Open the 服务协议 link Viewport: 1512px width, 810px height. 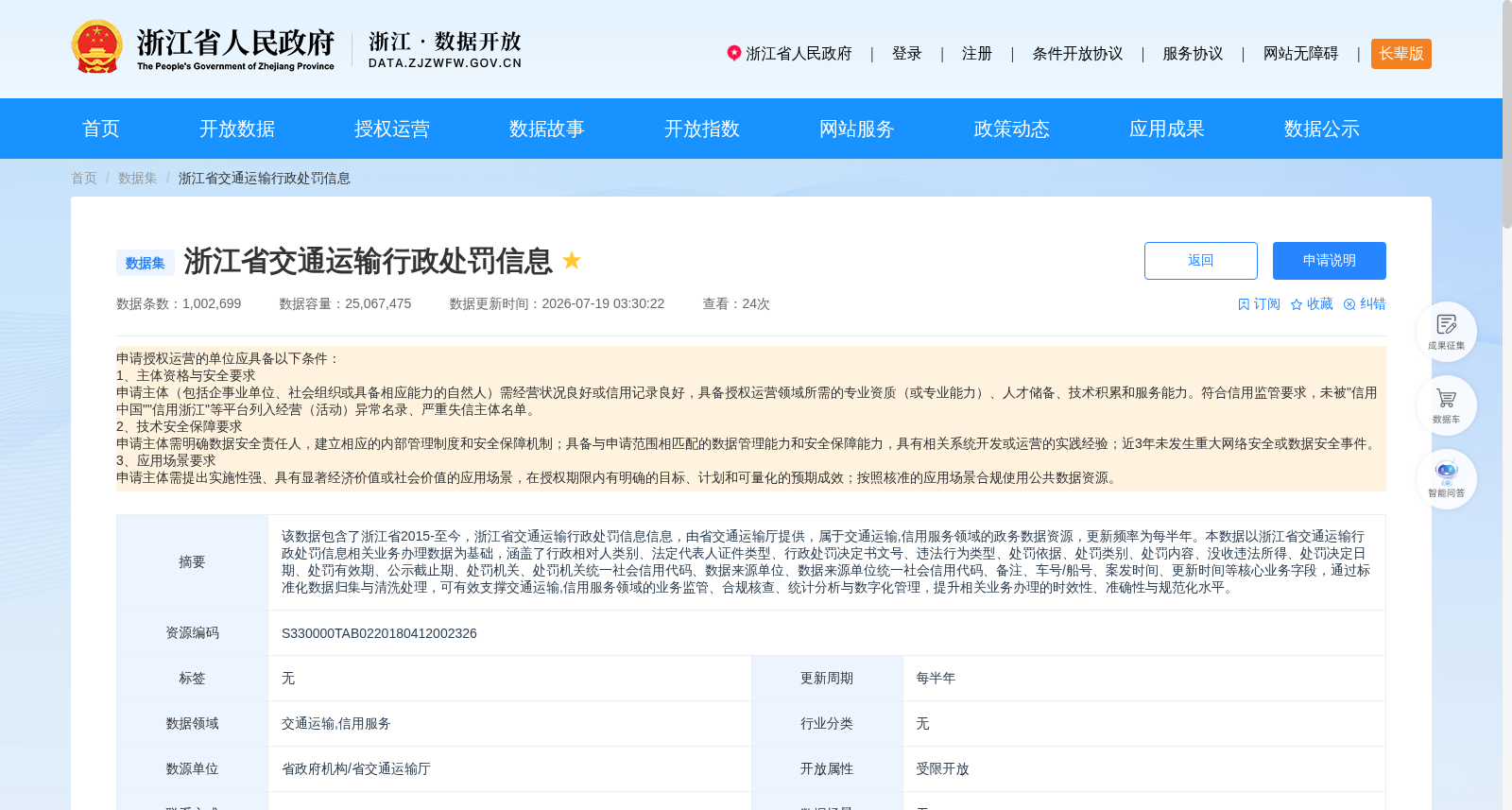[x=1193, y=54]
